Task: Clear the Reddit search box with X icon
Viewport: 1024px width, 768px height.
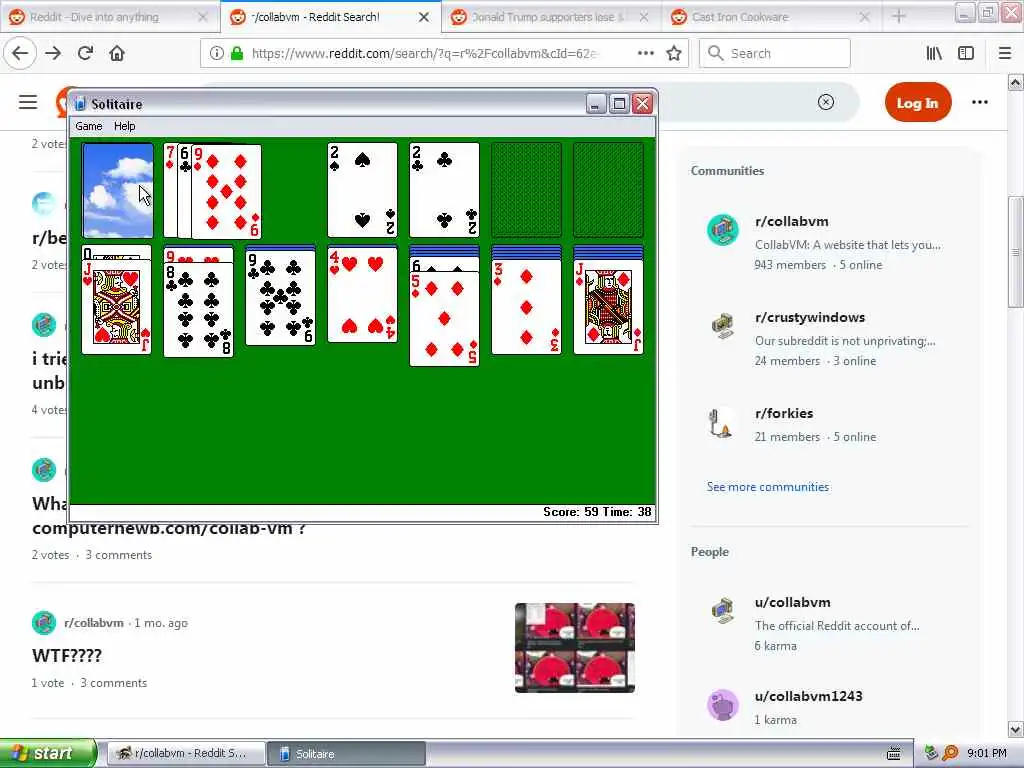Action: pos(825,102)
